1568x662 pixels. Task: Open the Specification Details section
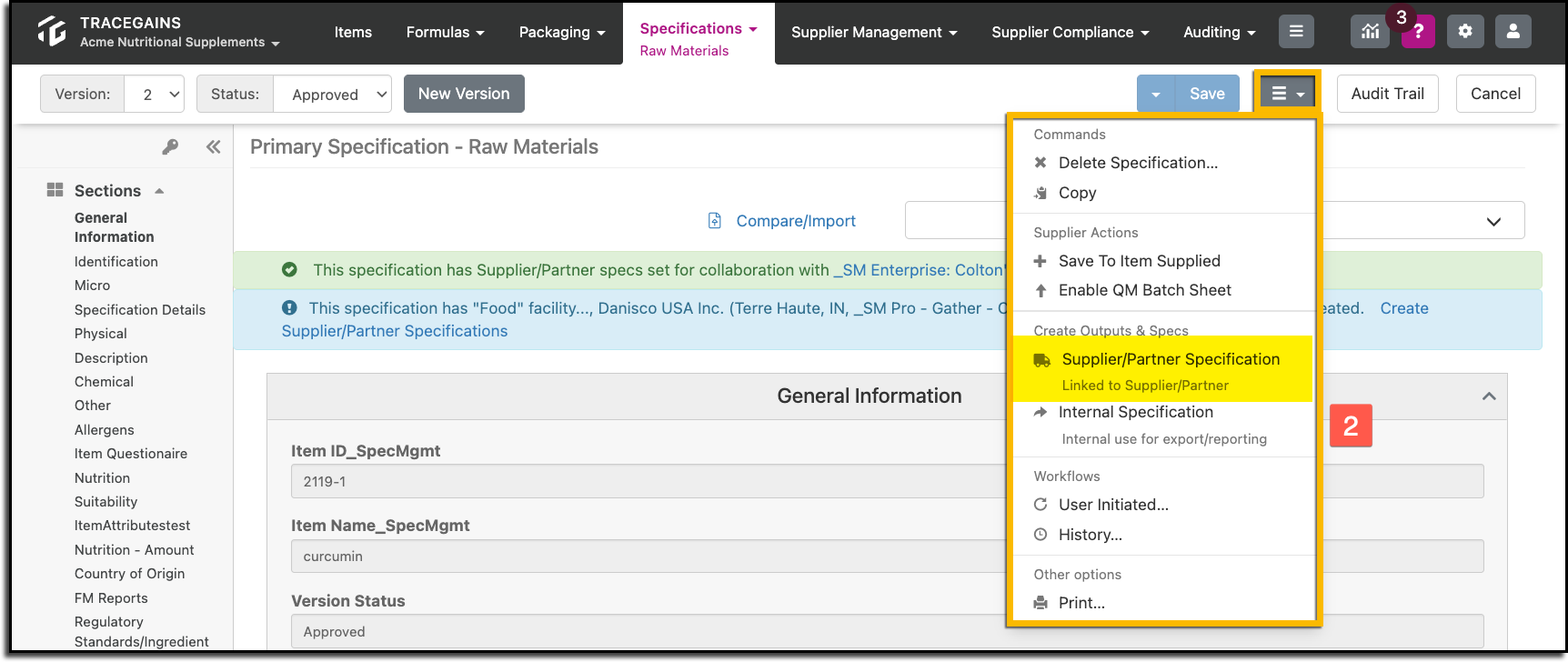(x=140, y=310)
